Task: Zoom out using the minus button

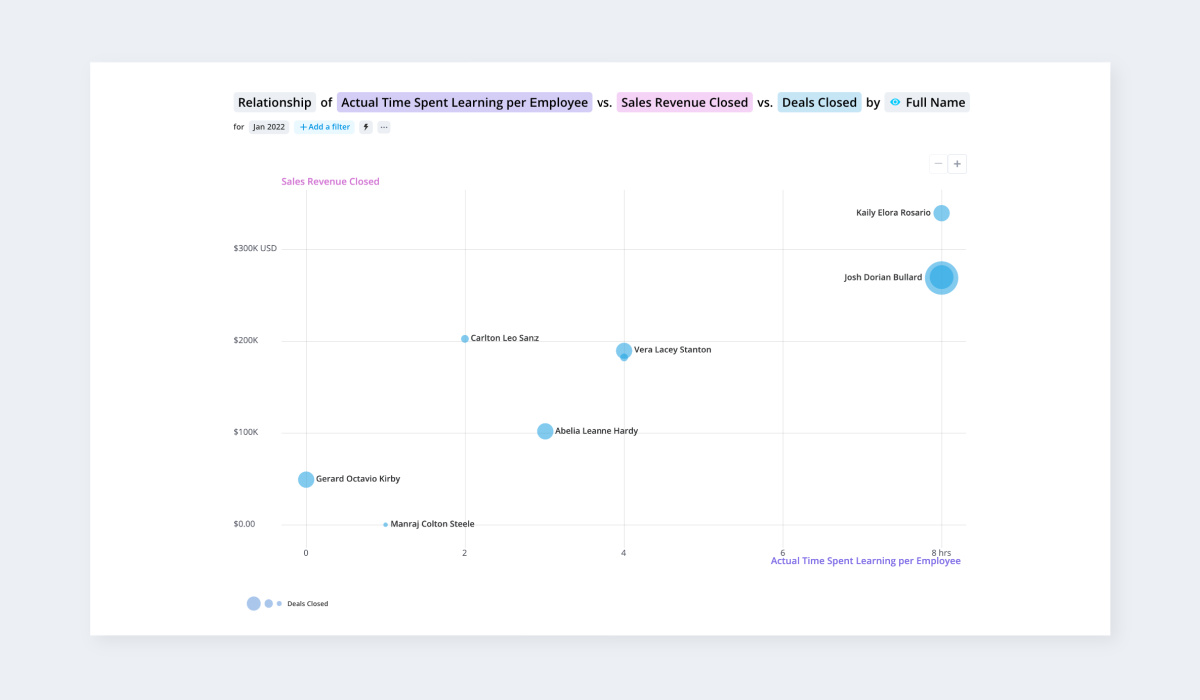Action: pos(939,164)
